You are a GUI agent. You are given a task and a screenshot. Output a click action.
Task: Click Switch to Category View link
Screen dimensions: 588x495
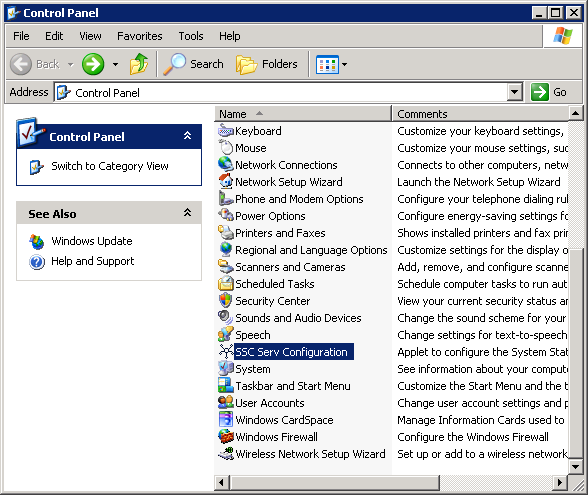[x=110, y=166]
